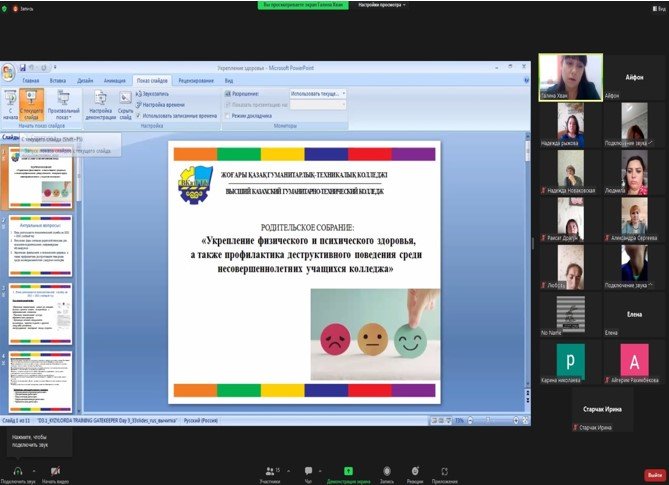Start slideshow from current slide button
The height and width of the screenshot is (485, 669).
[31, 105]
